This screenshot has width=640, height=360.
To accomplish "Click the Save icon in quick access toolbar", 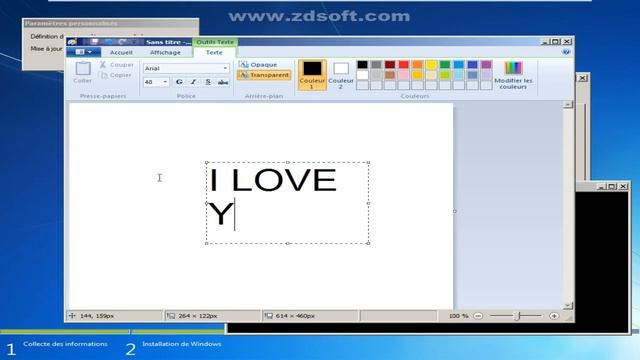I will click(95, 42).
